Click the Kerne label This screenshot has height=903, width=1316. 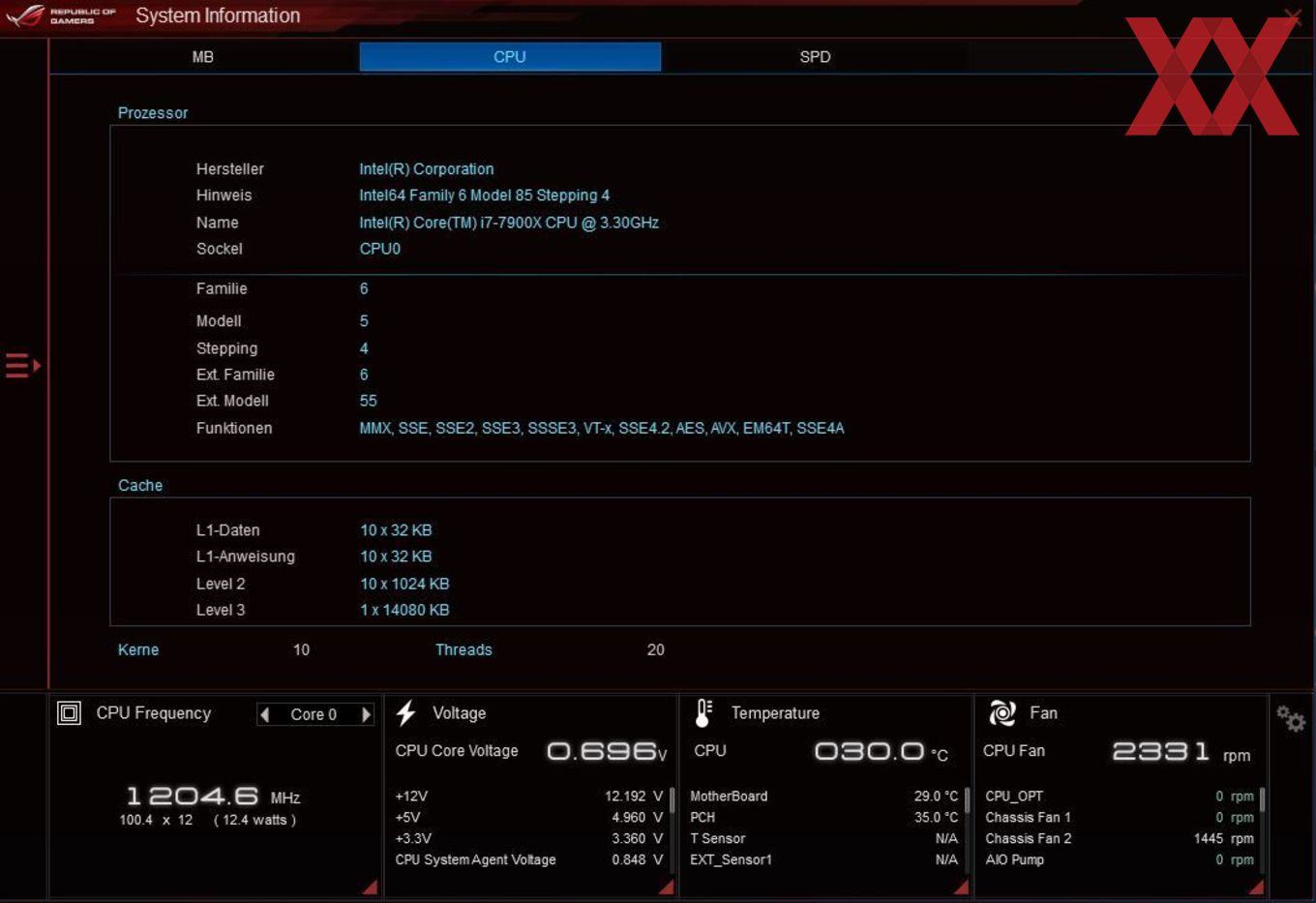[x=138, y=649]
